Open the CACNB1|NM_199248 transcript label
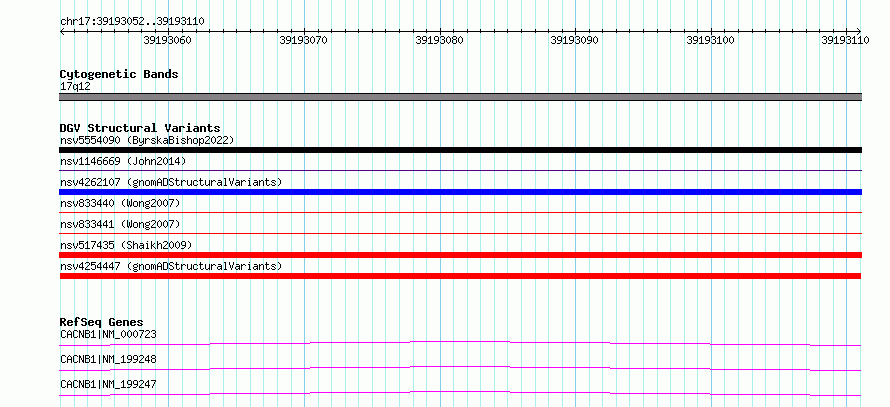890x407 pixels. tap(108, 359)
